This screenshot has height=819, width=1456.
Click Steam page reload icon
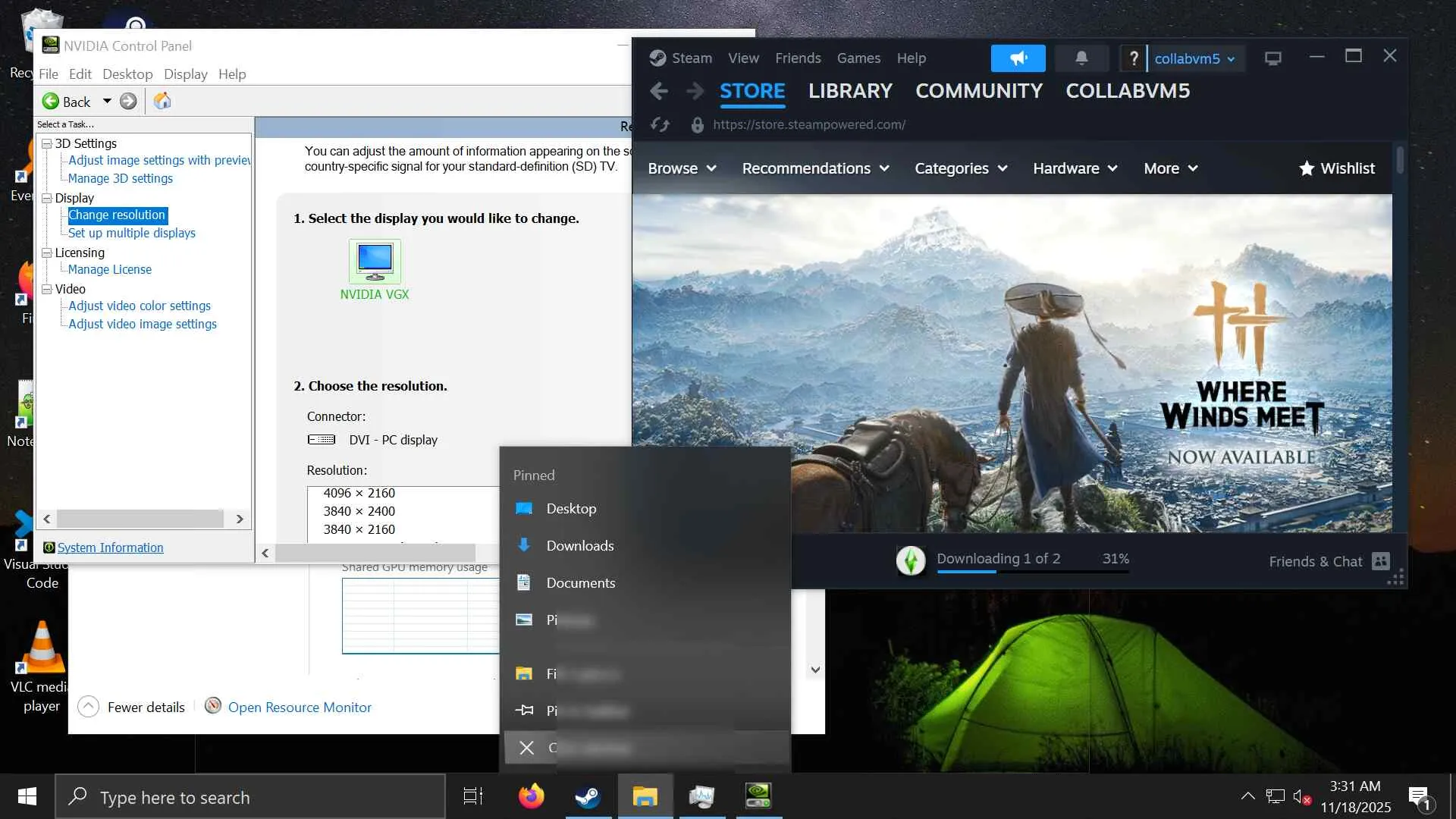(660, 124)
